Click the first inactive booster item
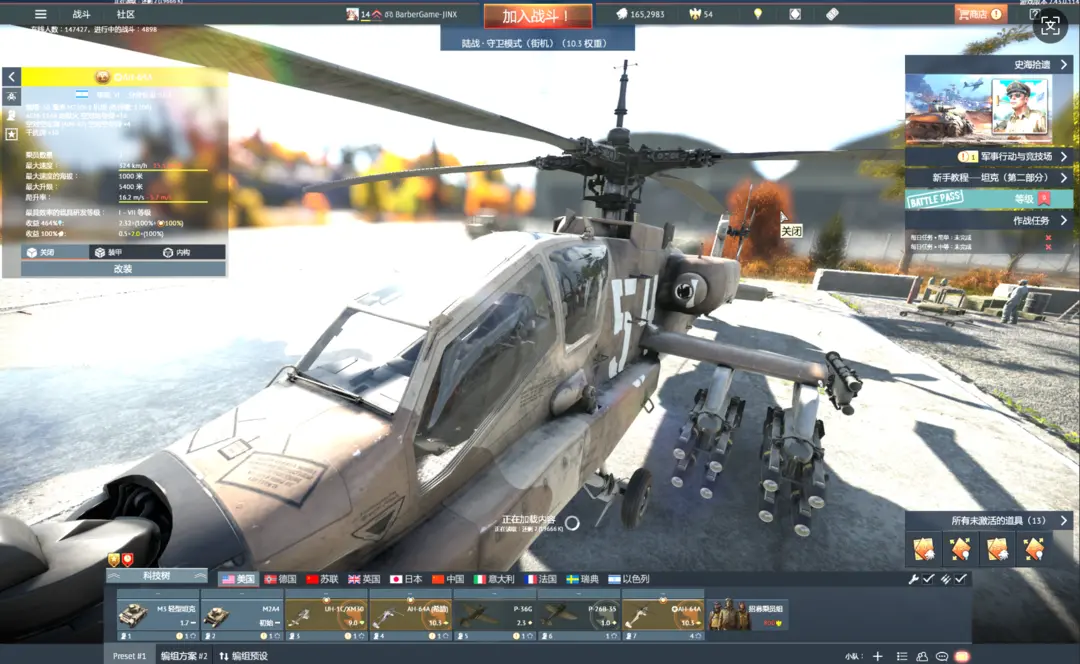1080x664 pixels. (924, 549)
